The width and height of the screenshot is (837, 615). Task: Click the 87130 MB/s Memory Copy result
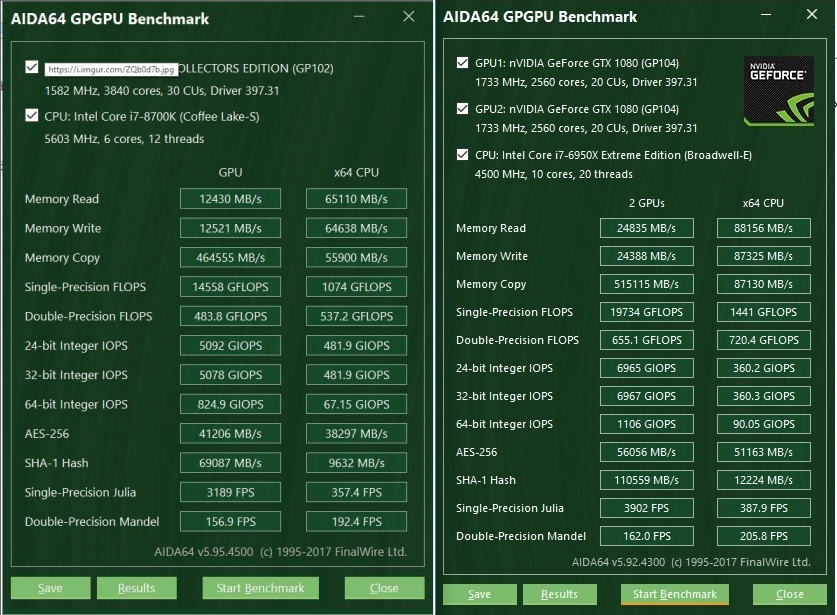coord(763,284)
